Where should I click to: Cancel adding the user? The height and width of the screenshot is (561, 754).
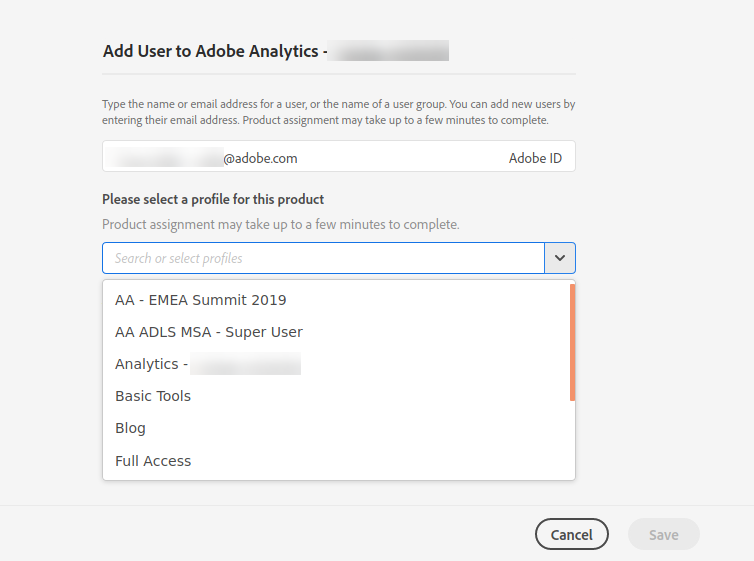[572, 534]
